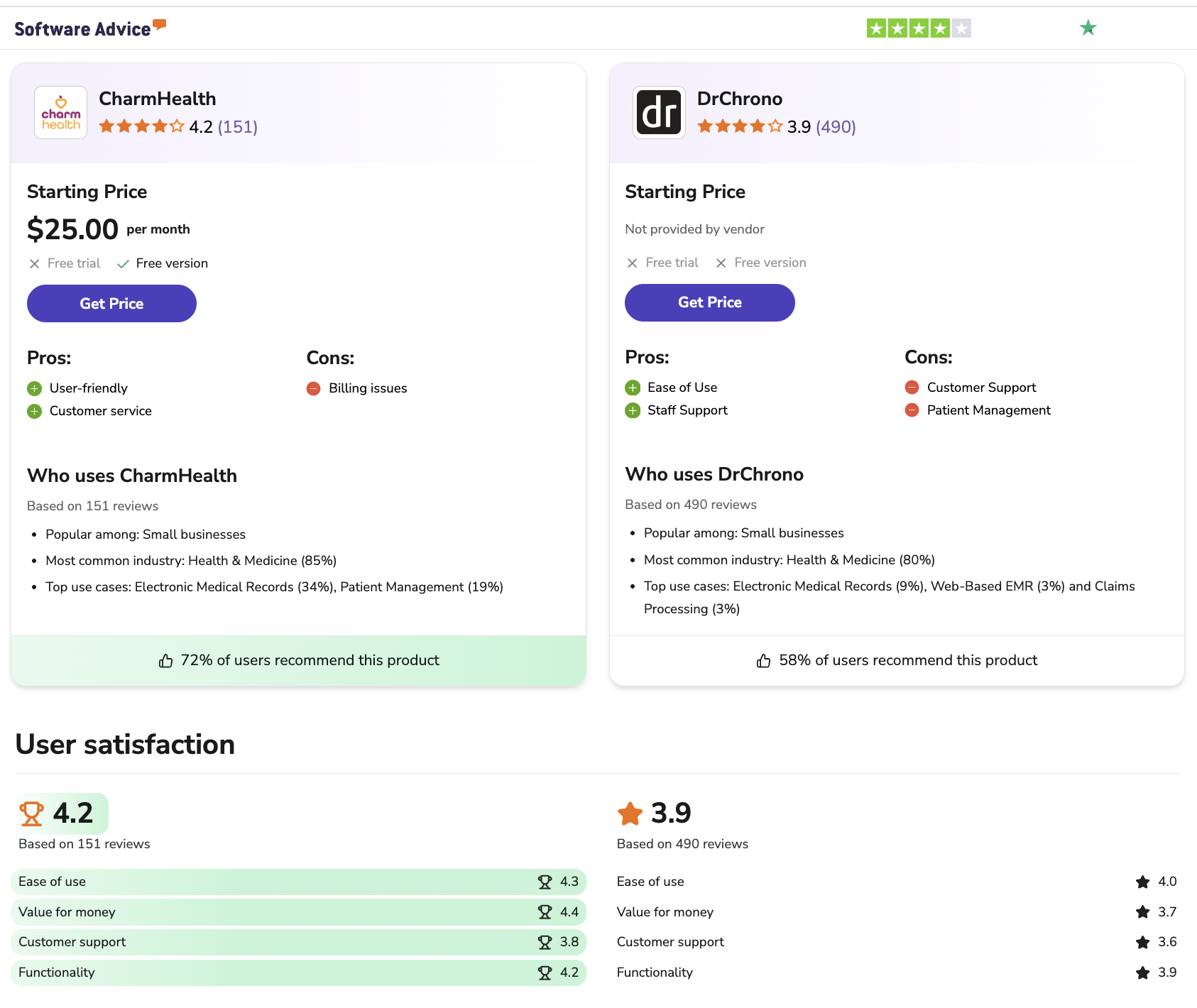1197x1008 pixels.
Task: Click the 'Who uses CharmHealth' heading
Action: coord(132,476)
